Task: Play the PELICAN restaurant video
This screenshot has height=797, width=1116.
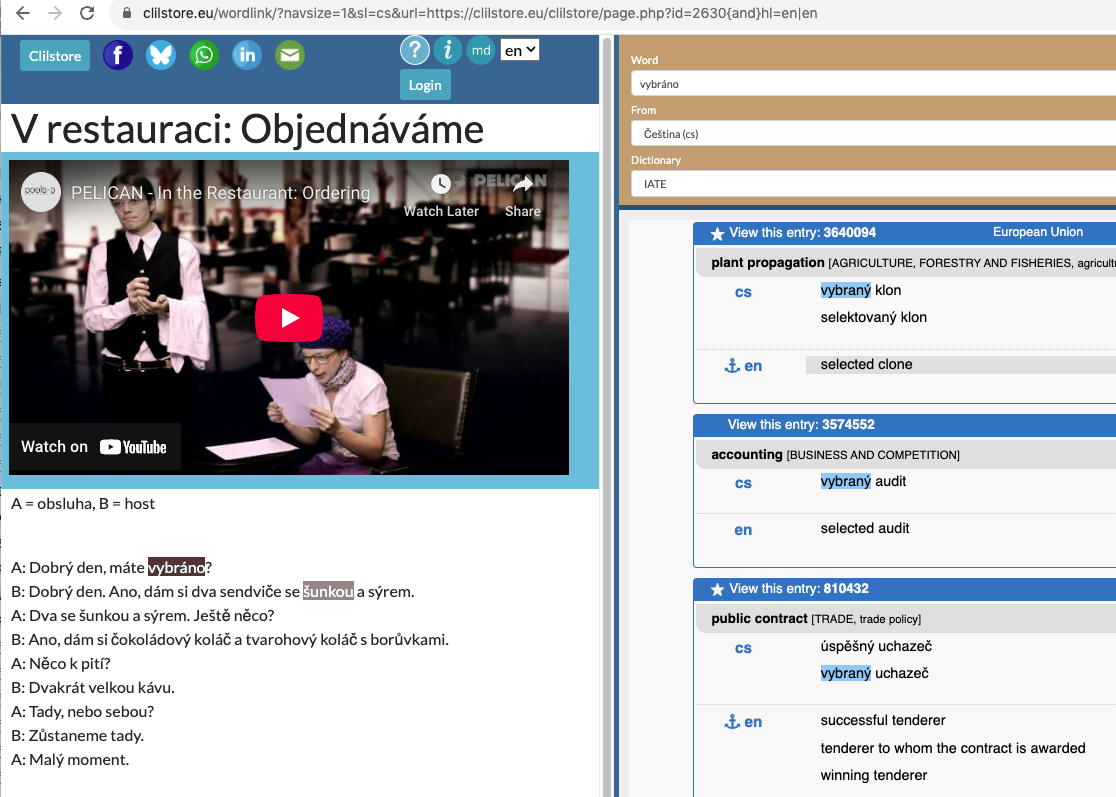Action: coord(289,318)
